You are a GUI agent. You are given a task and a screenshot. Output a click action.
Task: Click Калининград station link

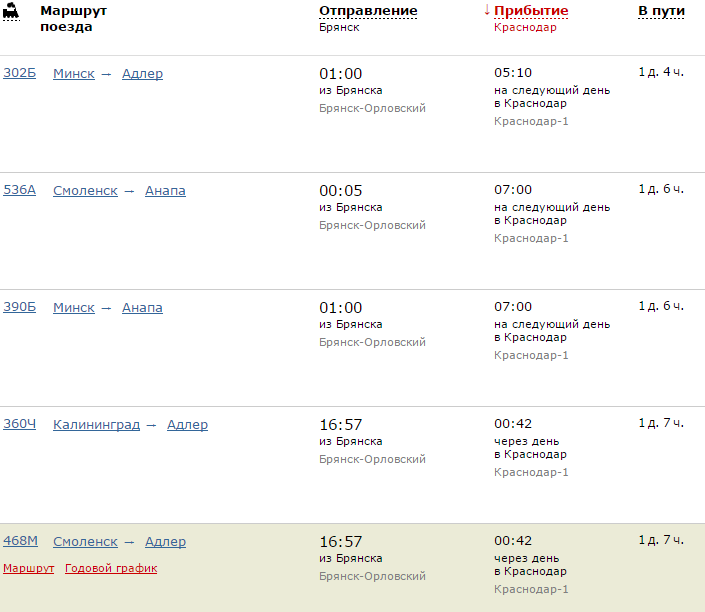[x=96, y=425]
